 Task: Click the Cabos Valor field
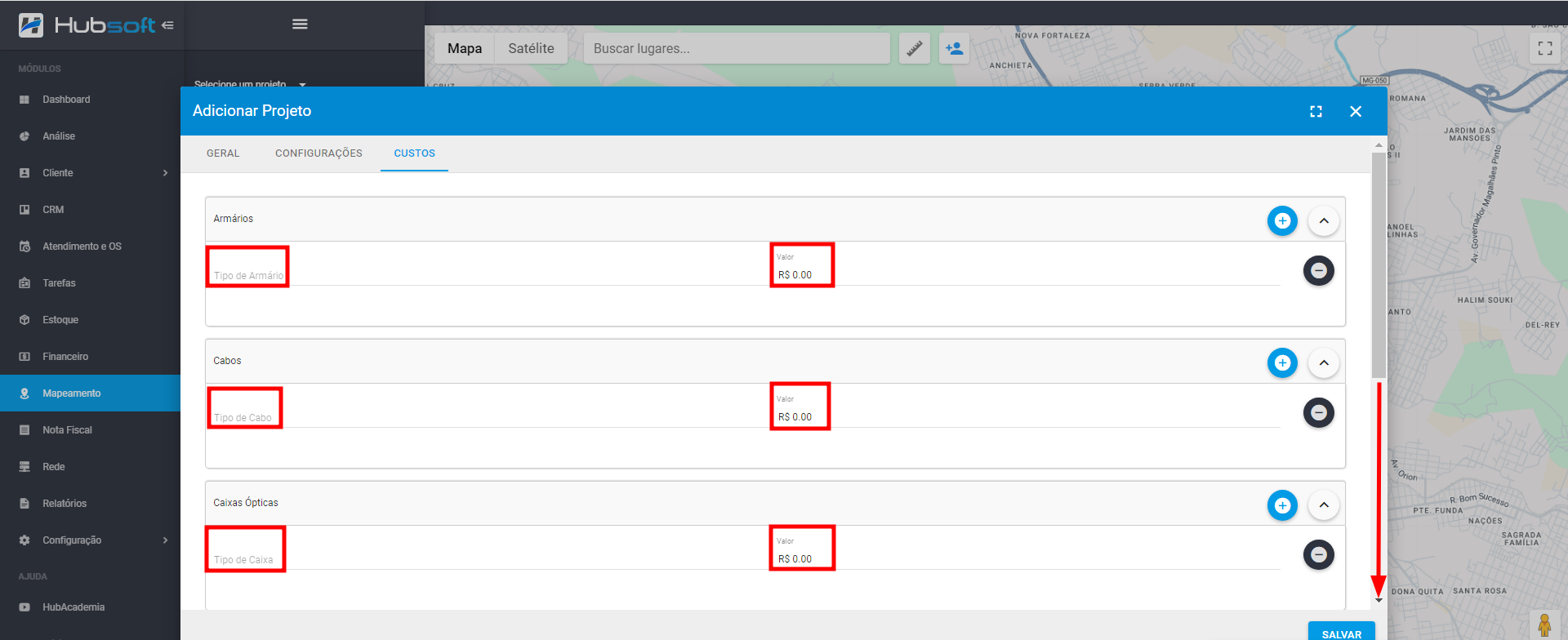click(1027, 416)
